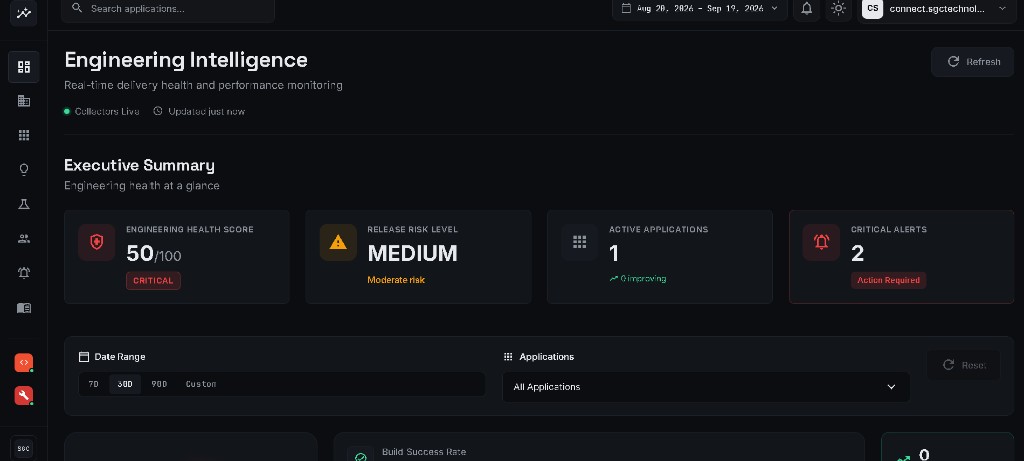Click the 0 improving indicator
Viewport: 1024px width, 461px height.
pyautogui.click(x=637, y=279)
